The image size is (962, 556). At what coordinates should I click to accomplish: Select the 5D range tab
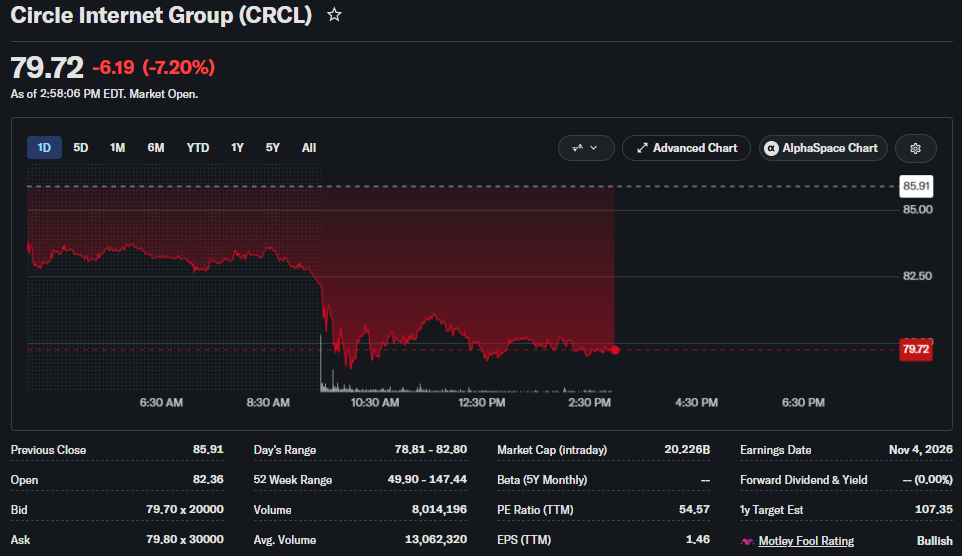coord(80,148)
